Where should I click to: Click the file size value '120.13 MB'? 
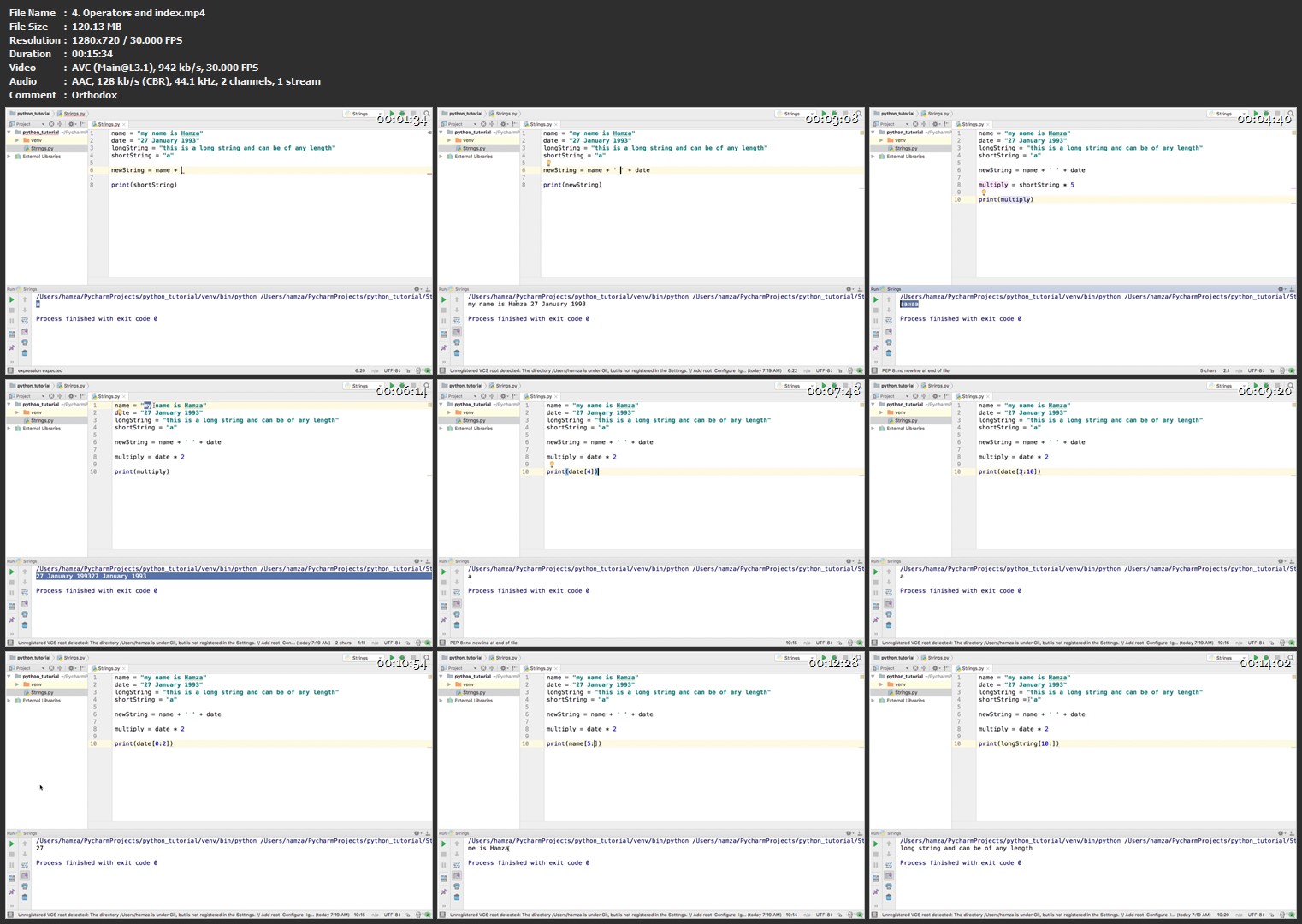pyautogui.click(x=97, y=27)
